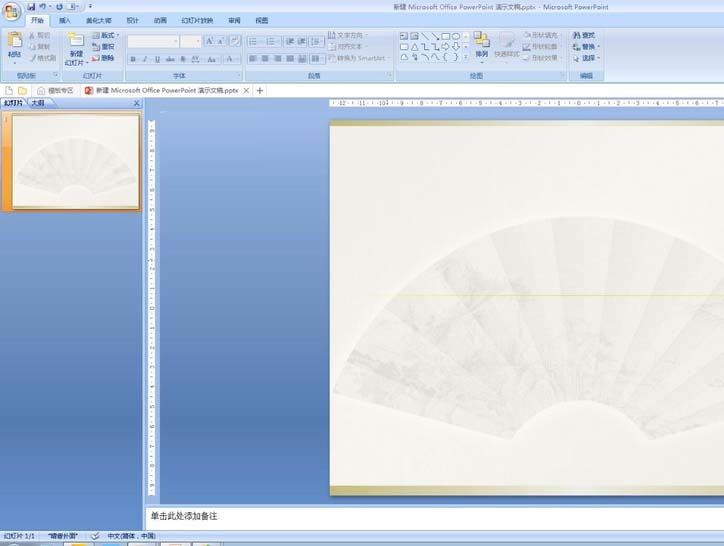Open a file with the folder icon
Image resolution: width=724 pixels, height=546 pixels.
[22, 91]
